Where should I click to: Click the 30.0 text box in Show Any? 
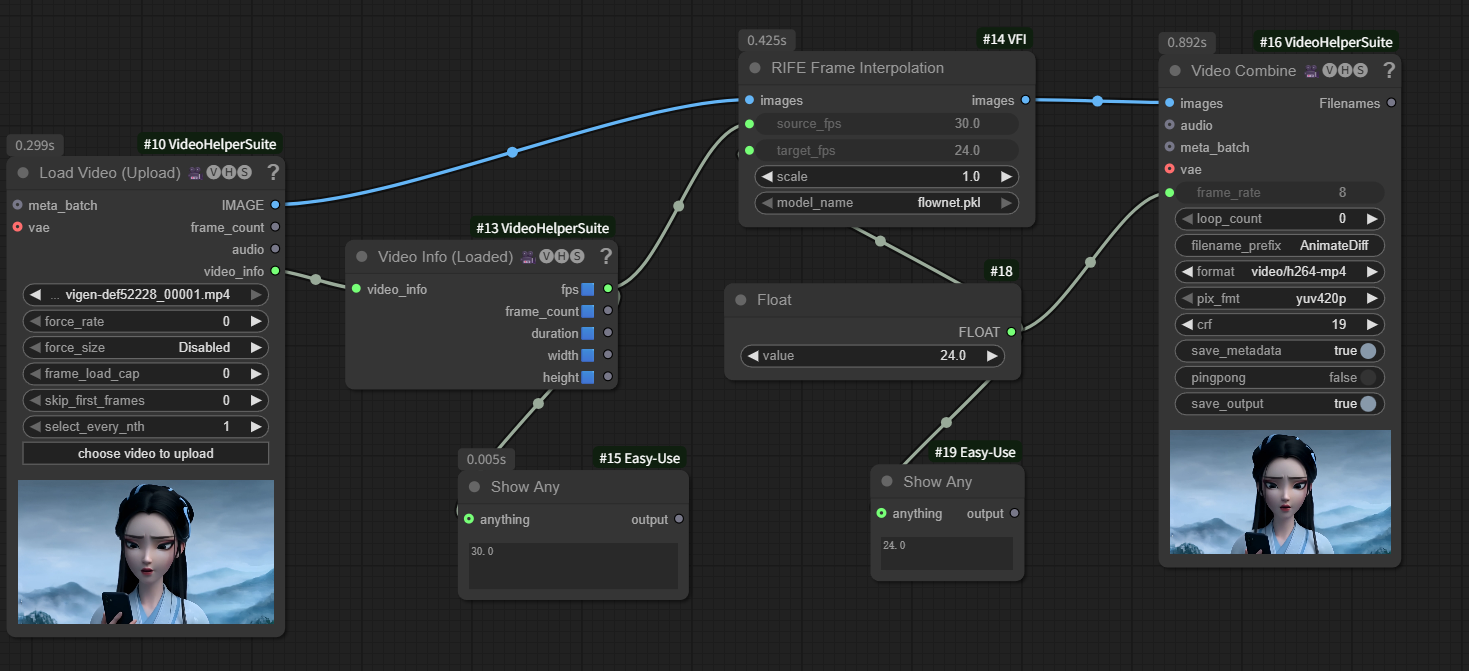574,566
